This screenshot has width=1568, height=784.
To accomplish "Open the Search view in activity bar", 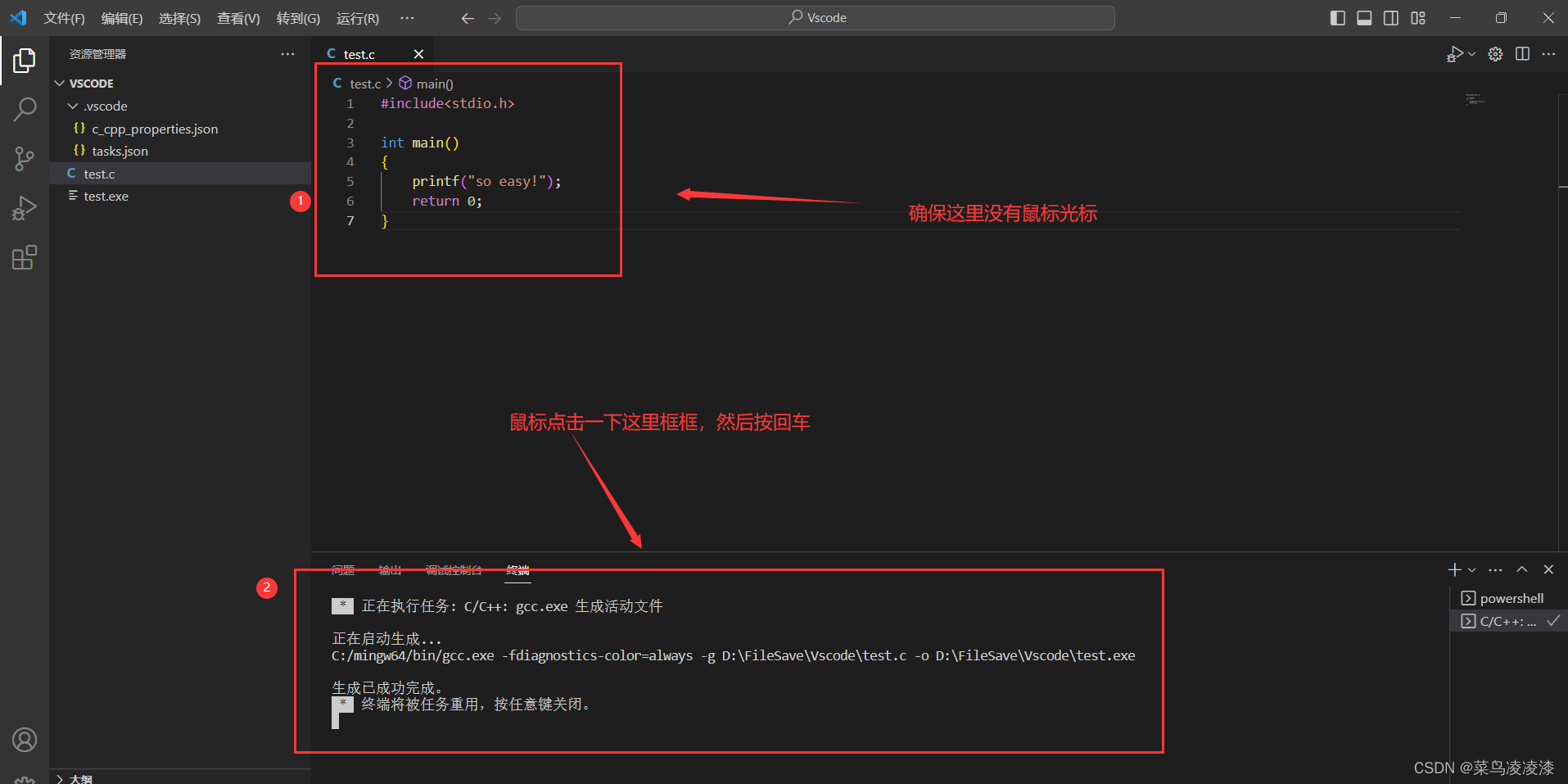I will point(25,109).
